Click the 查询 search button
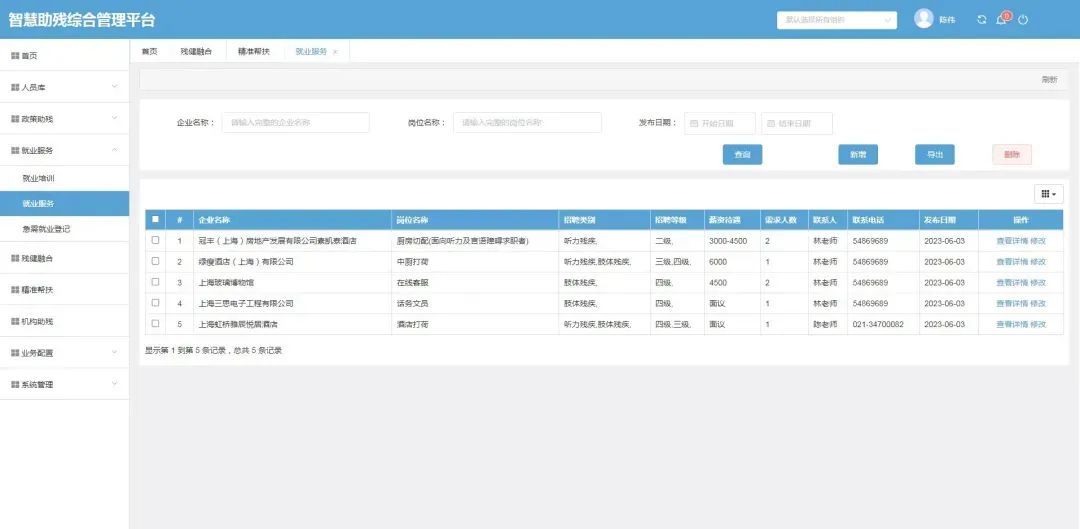 pos(742,155)
